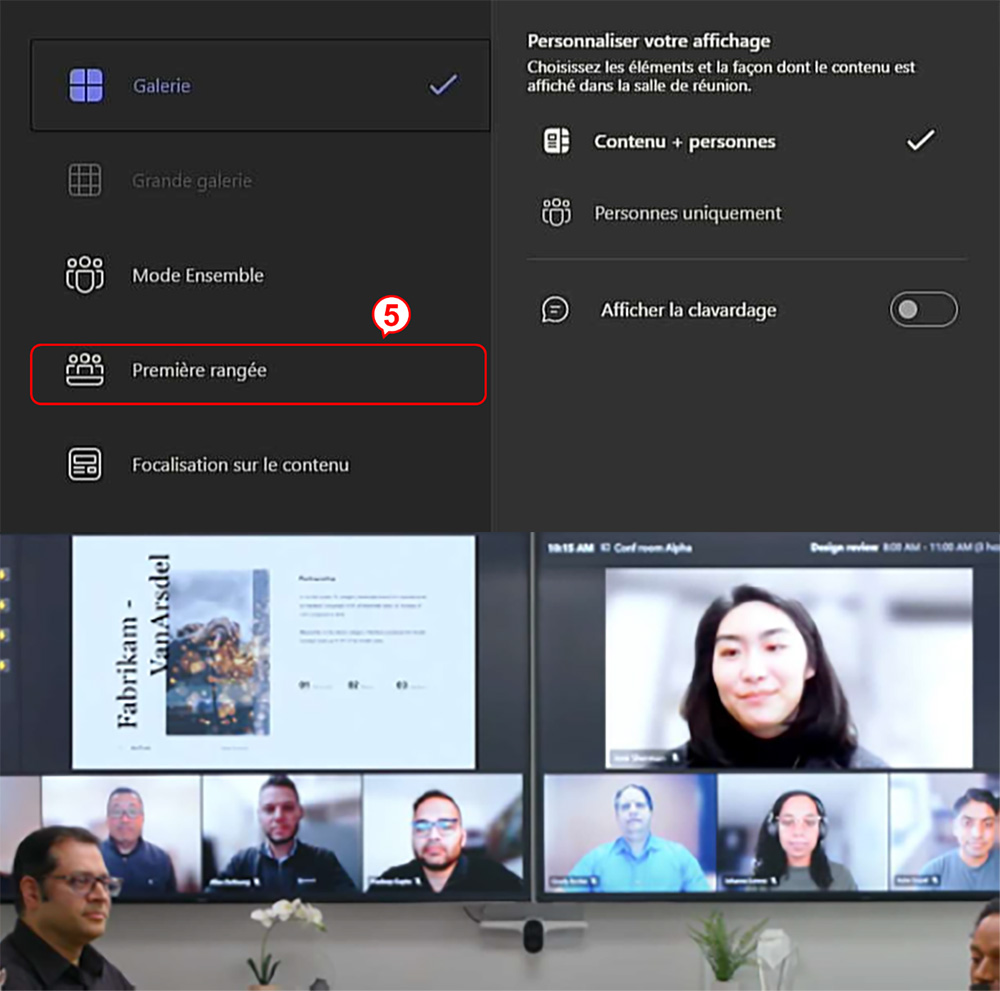Select the Contenu + personnes text option
Image resolution: width=1000 pixels, height=991 pixels.
(x=684, y=142)
